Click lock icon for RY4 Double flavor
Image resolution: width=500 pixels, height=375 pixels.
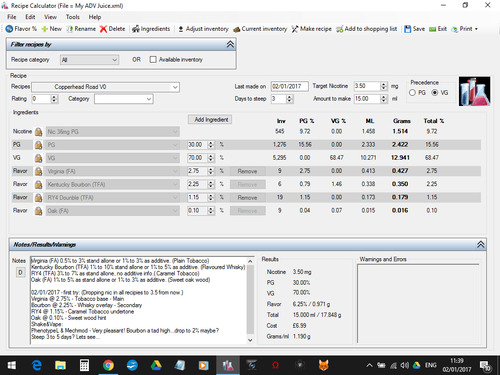38,198
